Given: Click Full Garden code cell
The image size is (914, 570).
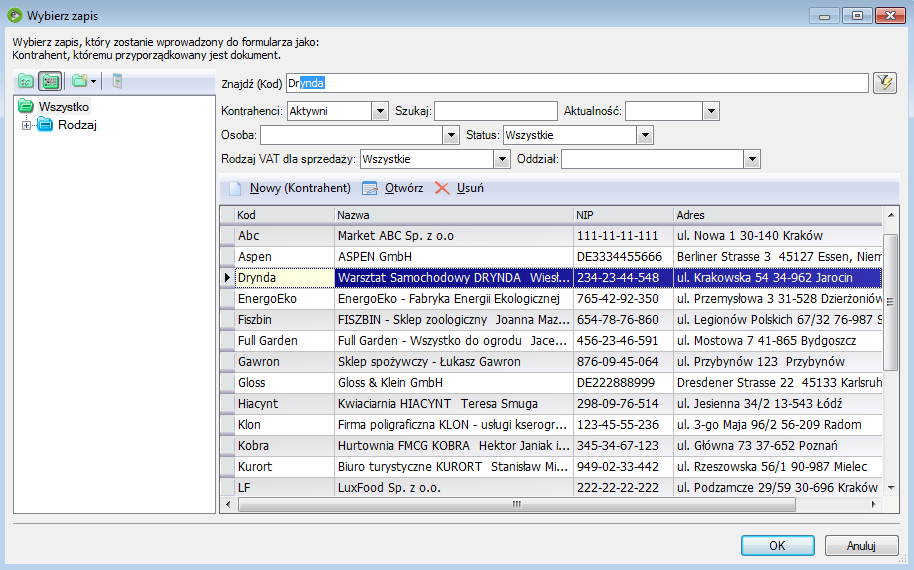Looking at the screenshot, I should [x=284, y=340].
